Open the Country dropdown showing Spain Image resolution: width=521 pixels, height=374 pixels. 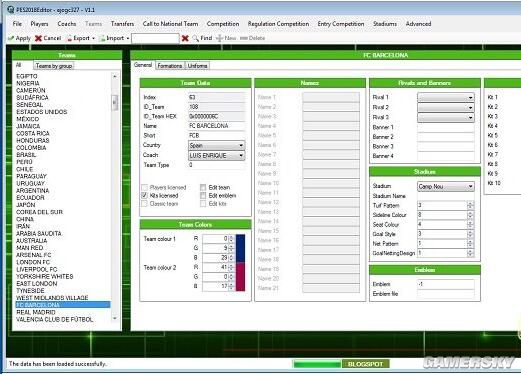point(216,145)
